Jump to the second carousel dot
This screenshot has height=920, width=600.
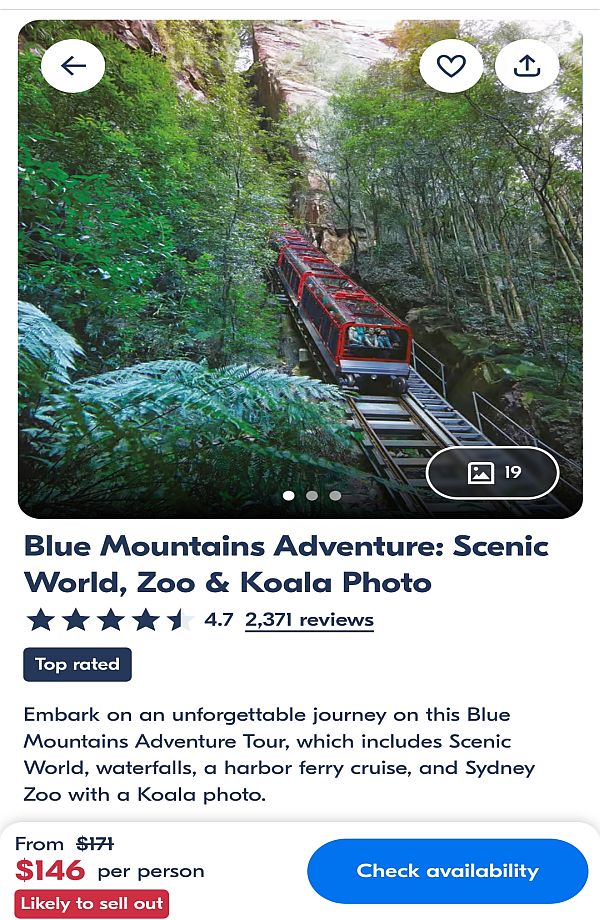312,495
